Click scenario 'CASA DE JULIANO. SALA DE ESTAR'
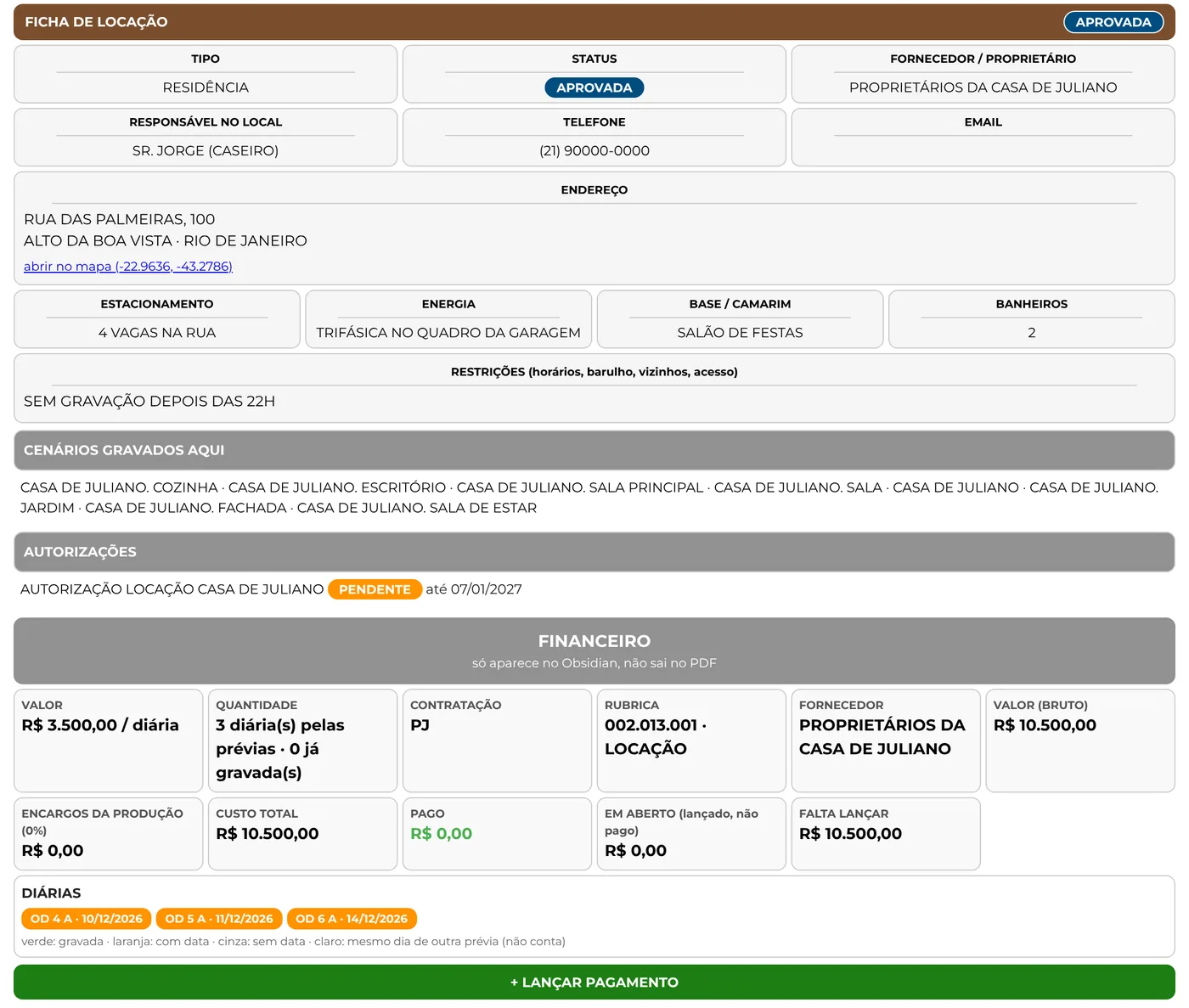Viewport: 1189px width, 1008px height. [417, 508]
